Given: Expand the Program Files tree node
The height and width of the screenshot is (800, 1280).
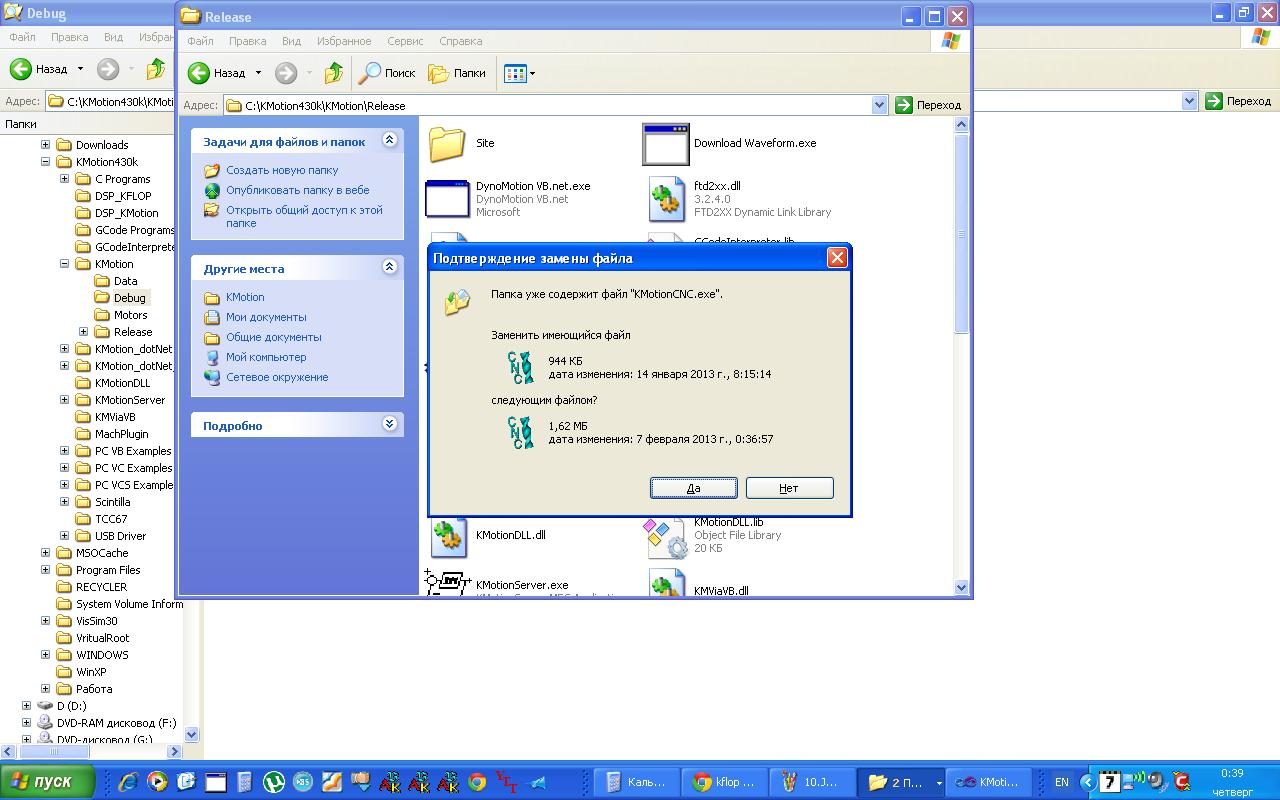Looking at the screenshot, I should point(45,569).
